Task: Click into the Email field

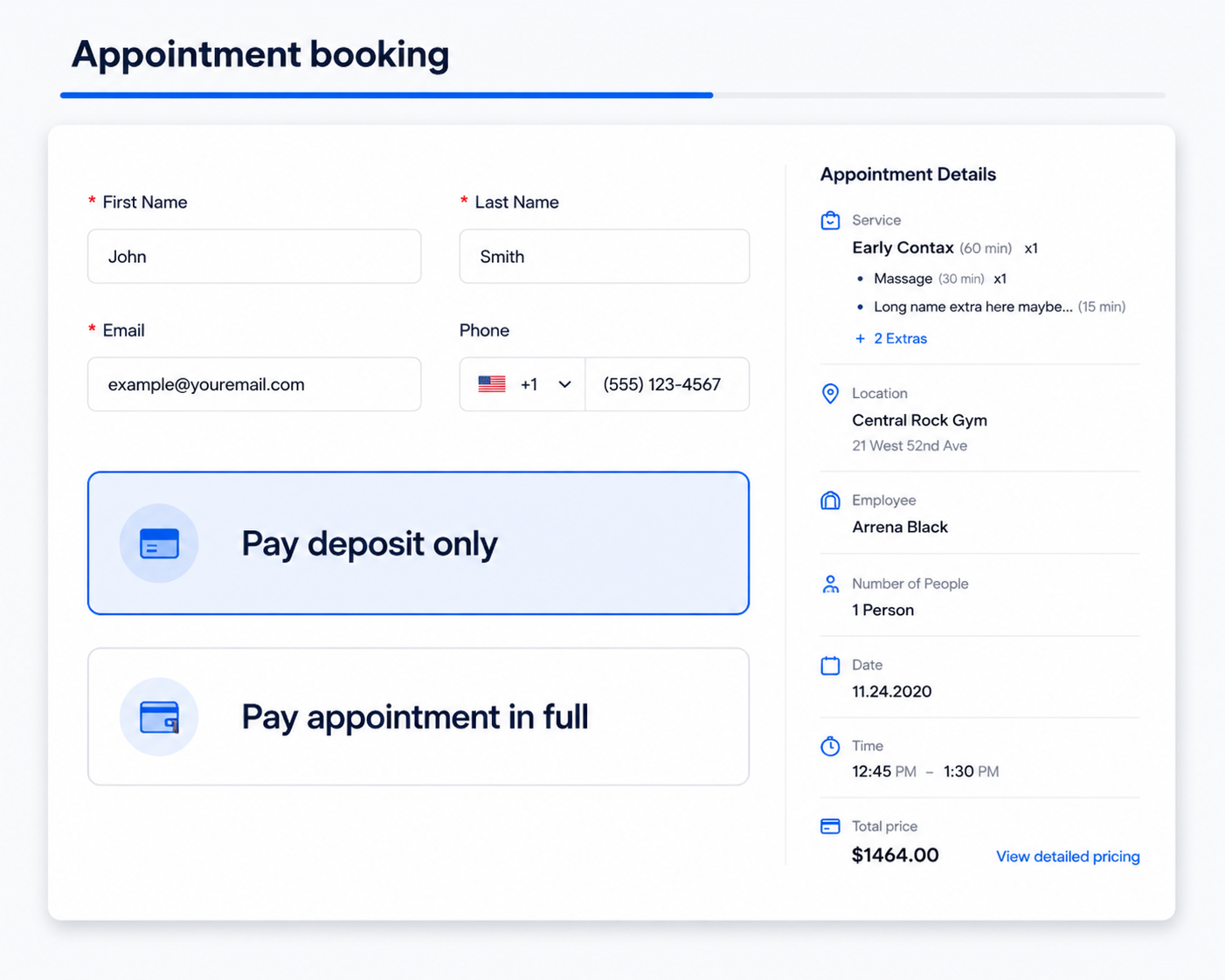Action: [x=254, y=384]
